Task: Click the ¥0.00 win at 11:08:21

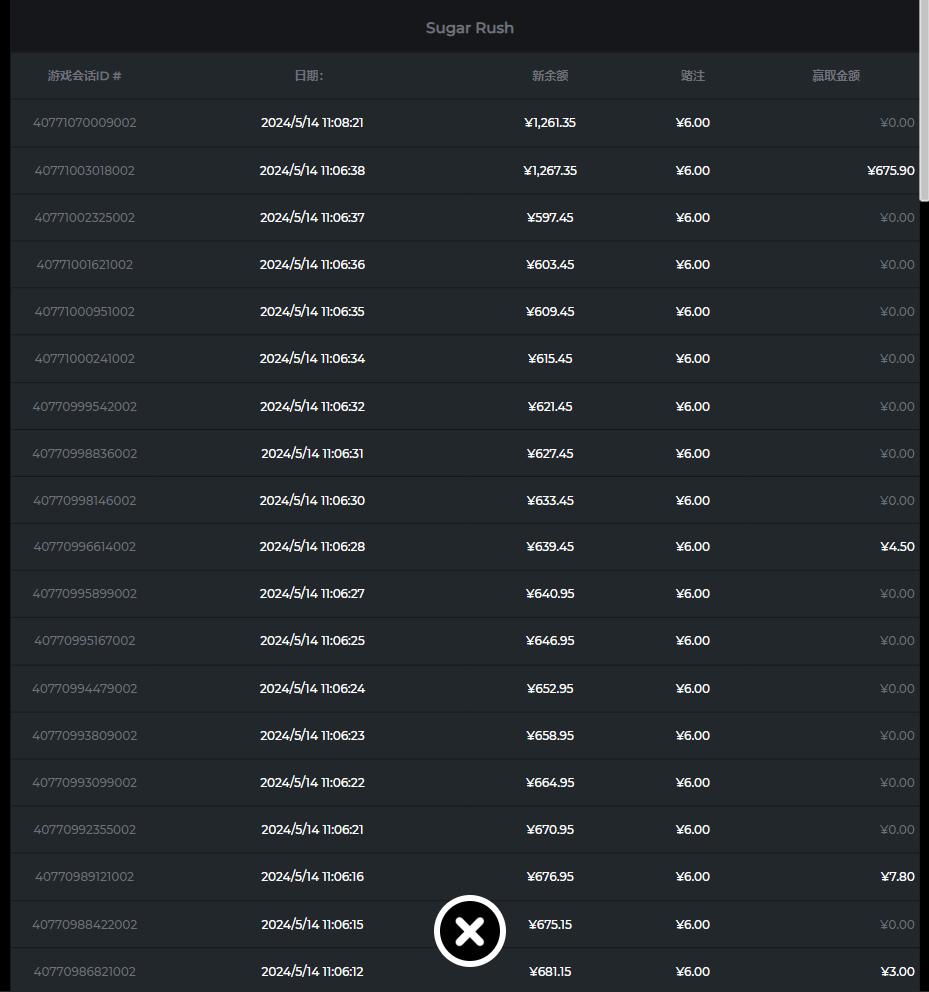Action: pos(897,123)
